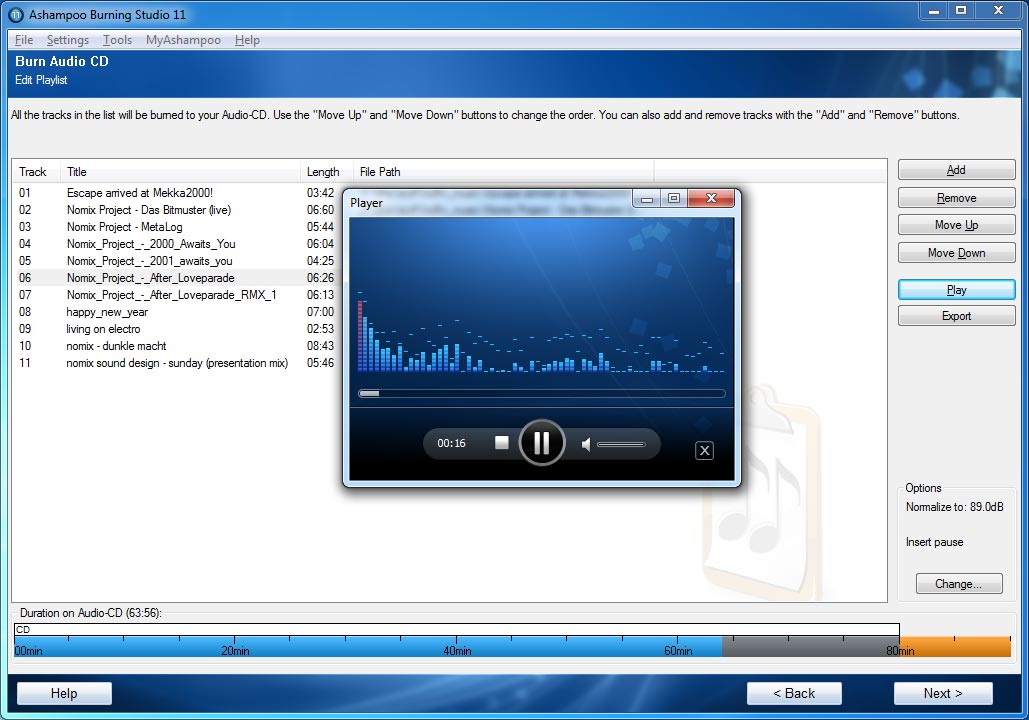
Task: Select track "nomix - dunkle macht"
Action: pyautogui.click(x=116, y=347)
